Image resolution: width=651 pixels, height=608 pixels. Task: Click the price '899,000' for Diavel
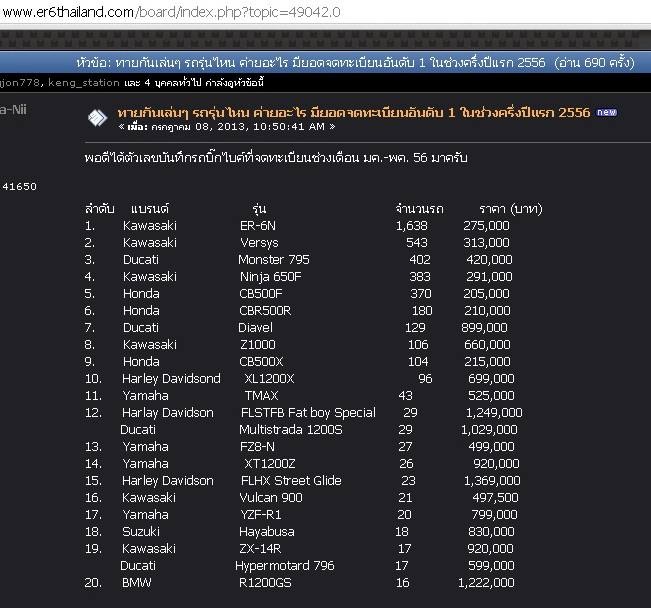(484, 328)
